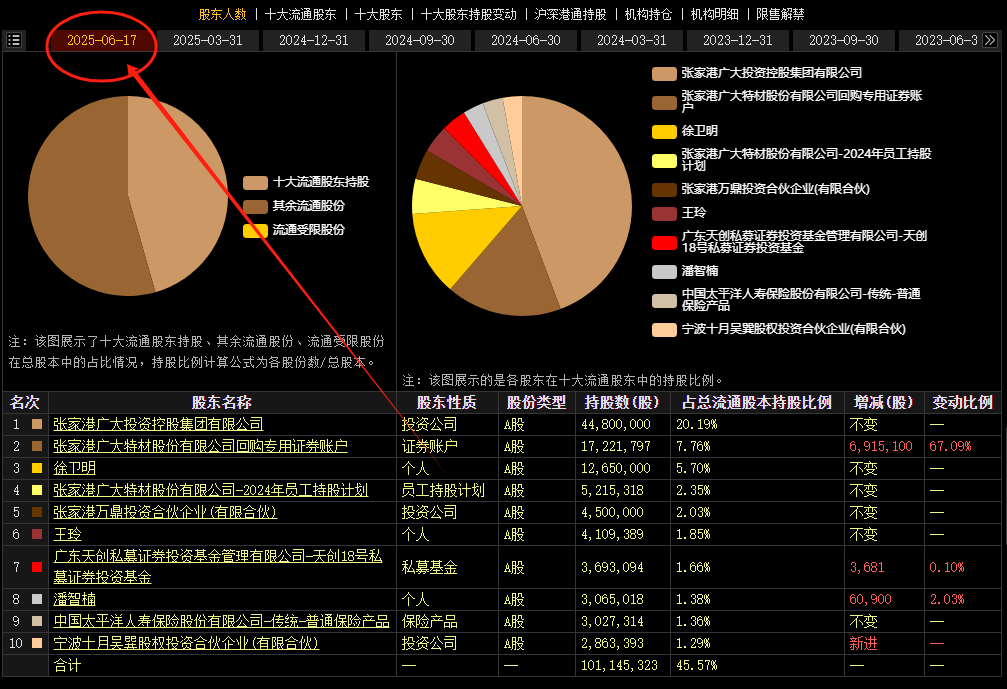The height and width of the screenshot is (689, 1007).
Task: Click the 十大流通股东持股 legend swatch
Action: pos(255,182)
